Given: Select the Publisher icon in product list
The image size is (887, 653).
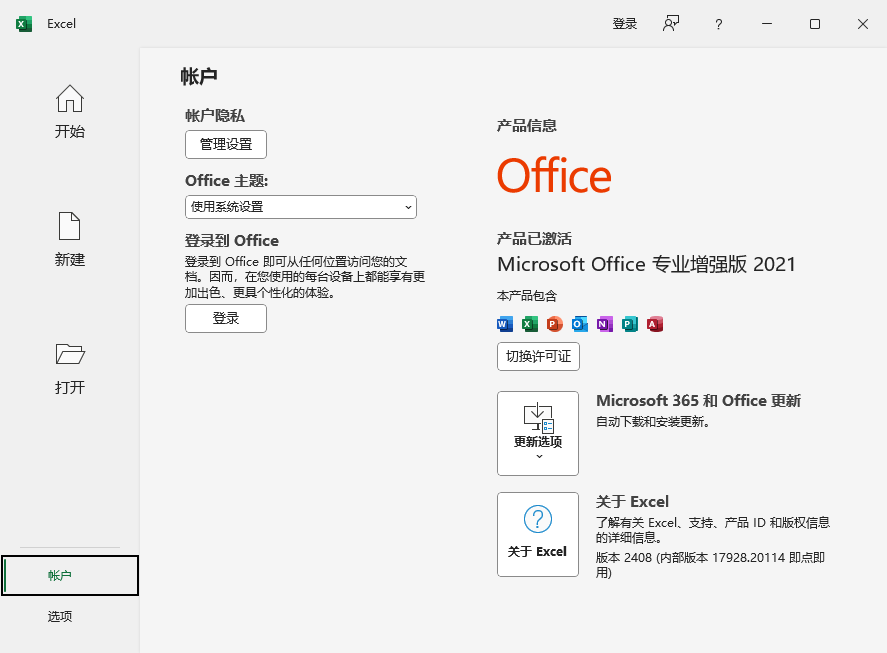Looking at the screenshot, I should click(629, 324).
